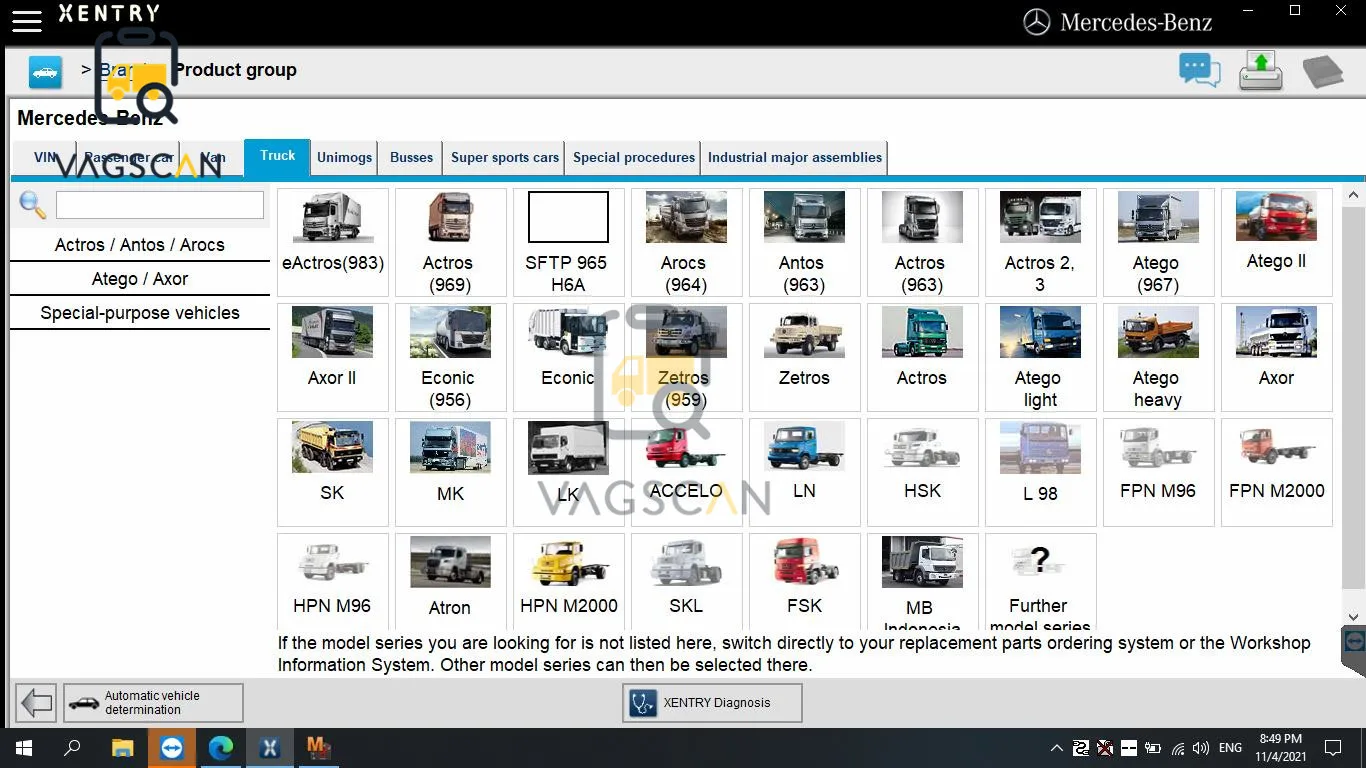Choose the Atron tile
1366x768 pixels.
click(x=451, y=581)
